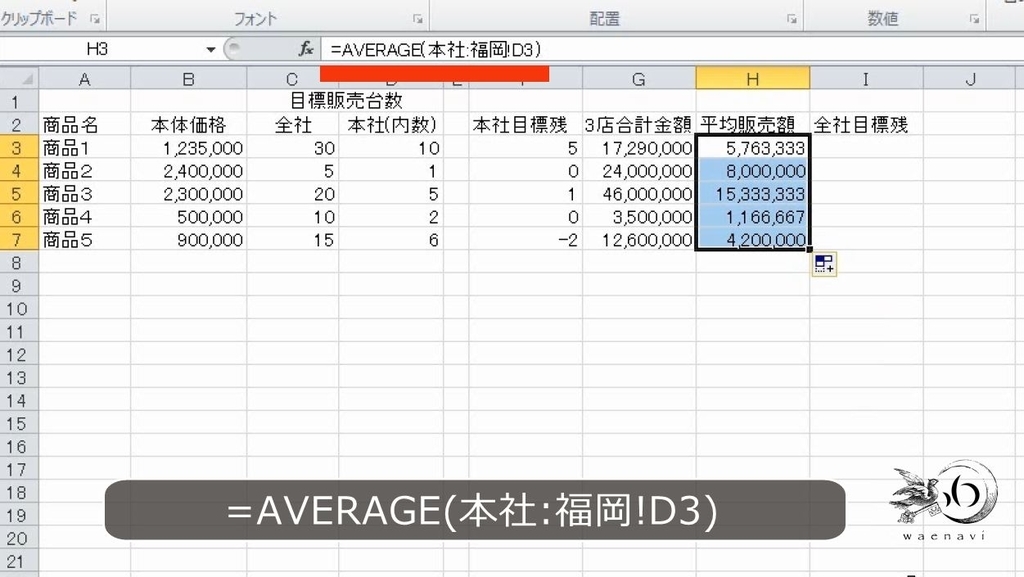Select row 5 header
The width and height of the screenshot is (1024, 577).
(x=19, y=194)
